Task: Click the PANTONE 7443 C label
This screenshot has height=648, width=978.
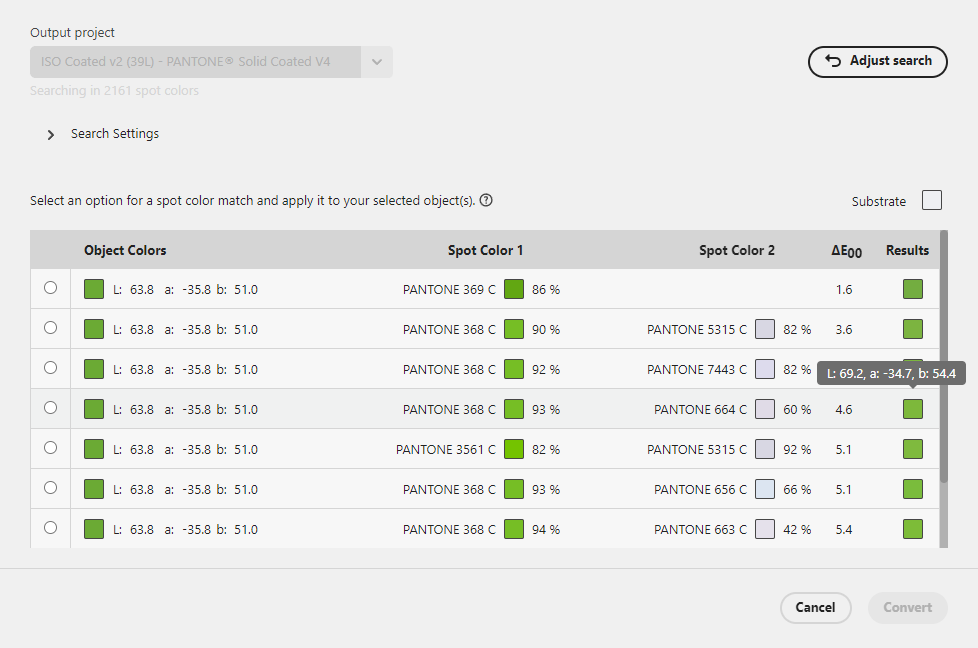Action: tap(697, 369)
